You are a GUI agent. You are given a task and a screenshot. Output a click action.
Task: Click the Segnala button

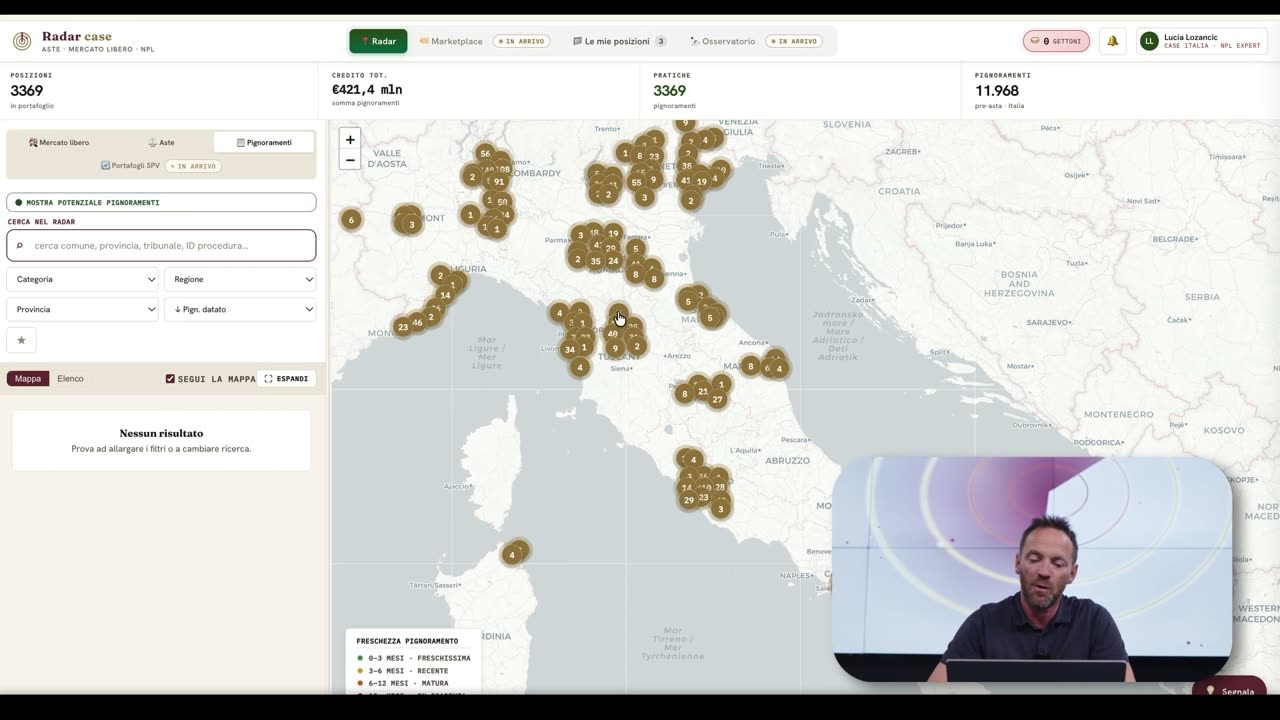(1229, 691)
